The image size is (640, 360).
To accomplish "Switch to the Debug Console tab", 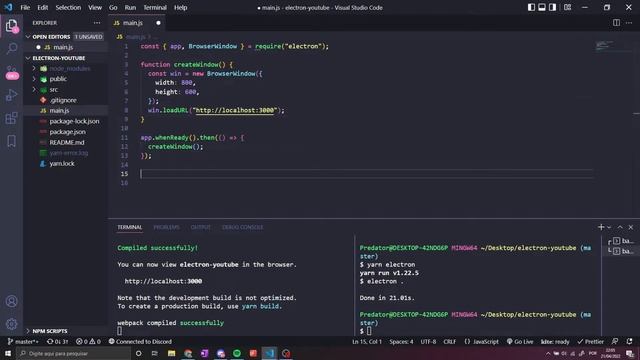I will click(x=242, y=227).
